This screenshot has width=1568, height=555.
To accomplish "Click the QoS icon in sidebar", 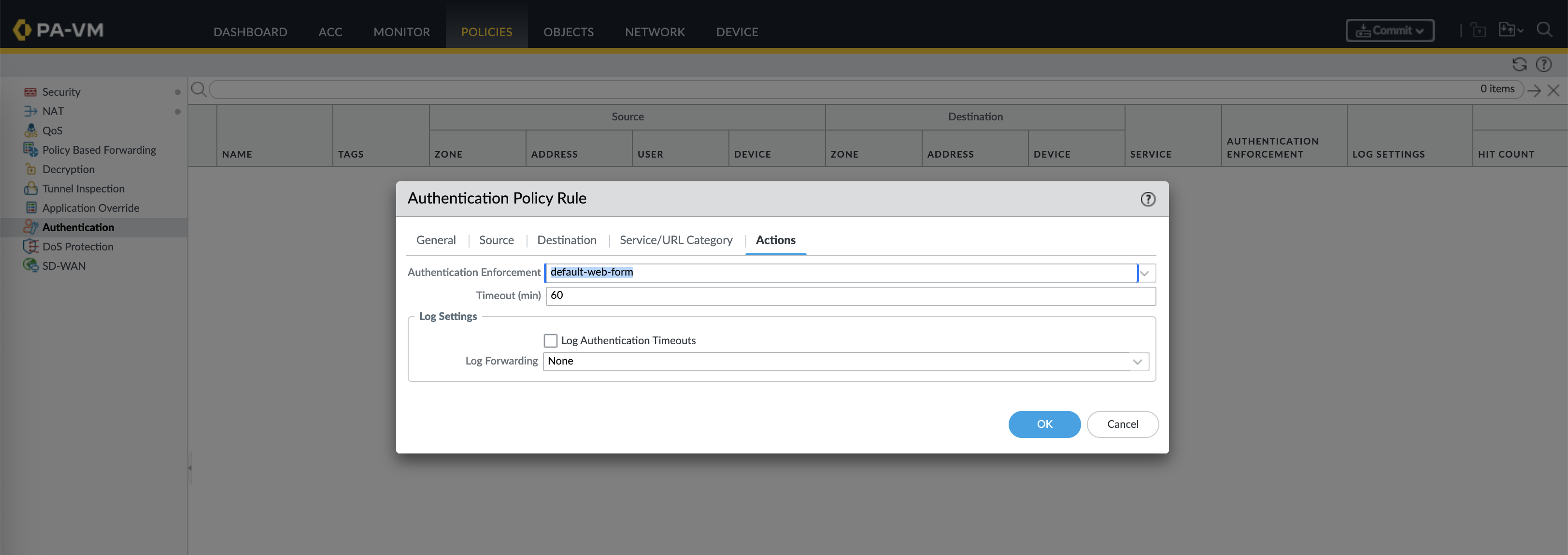I will pyautogui.click(x=30, y=131).
